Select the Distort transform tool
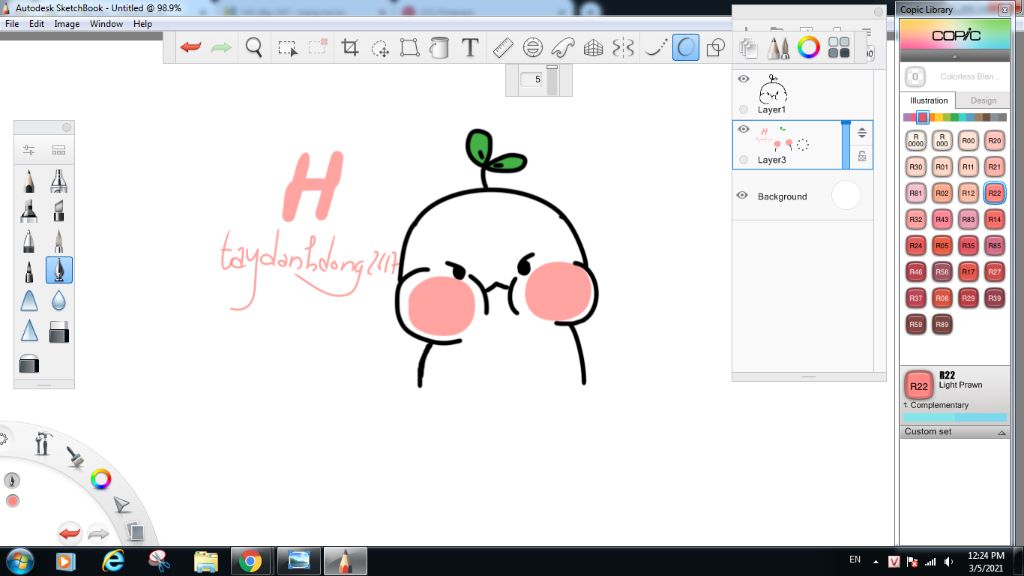 [x=409, y=47]
